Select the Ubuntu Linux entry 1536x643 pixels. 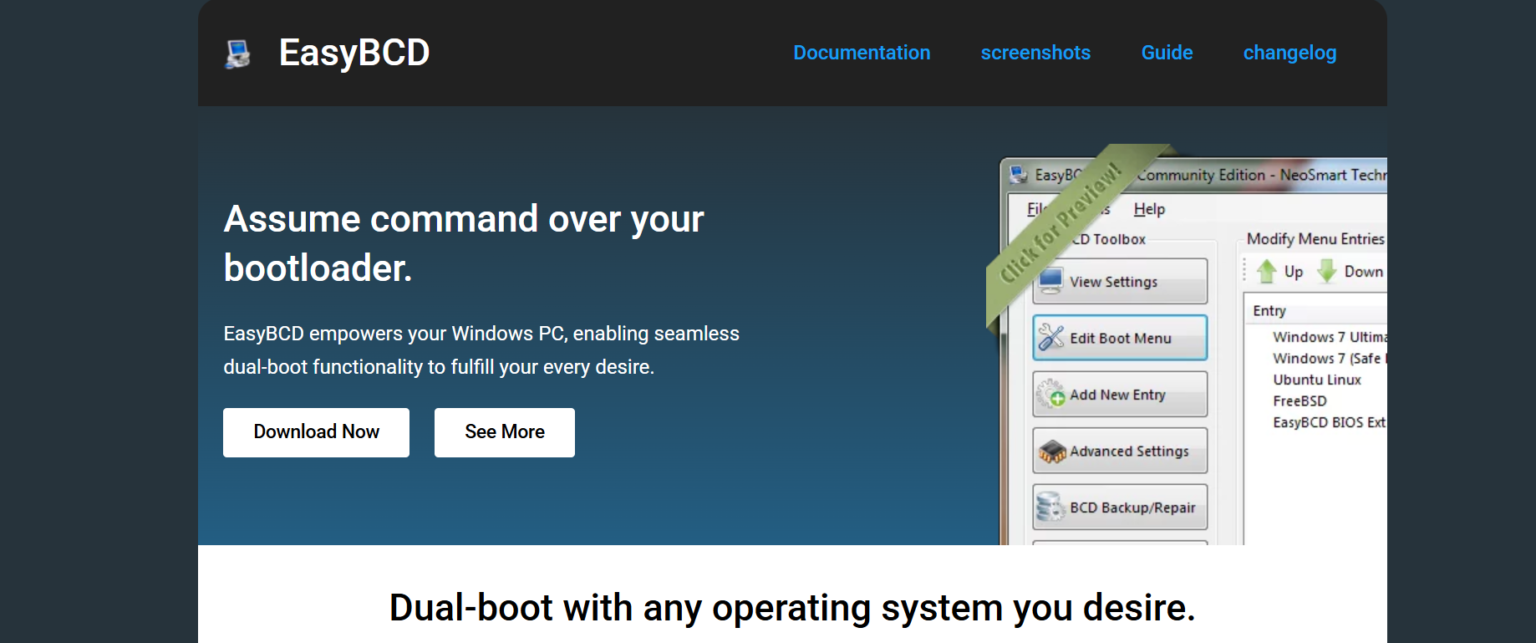(x=1317, y=380)
